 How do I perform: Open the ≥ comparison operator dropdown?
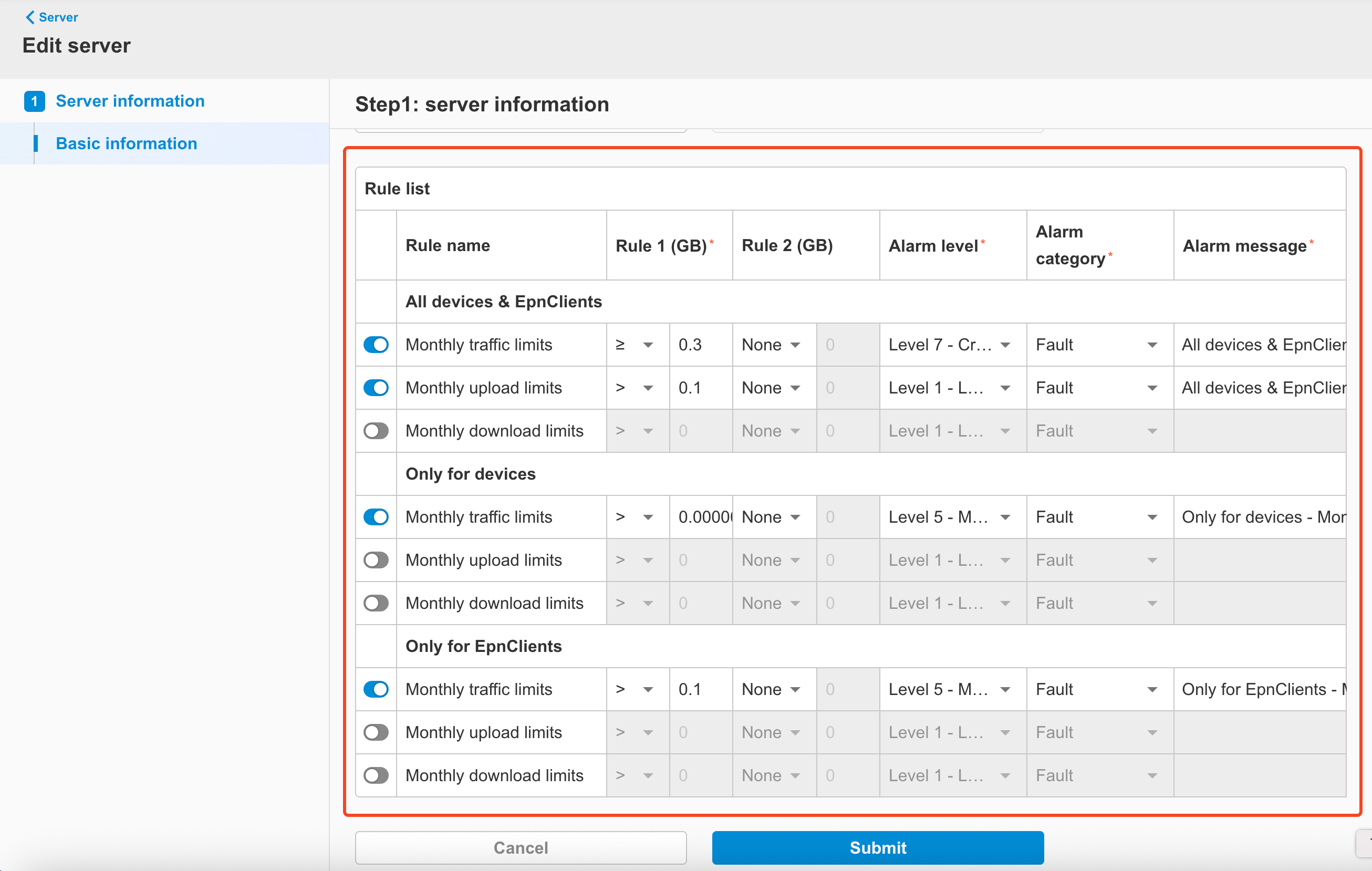point(636,345)
